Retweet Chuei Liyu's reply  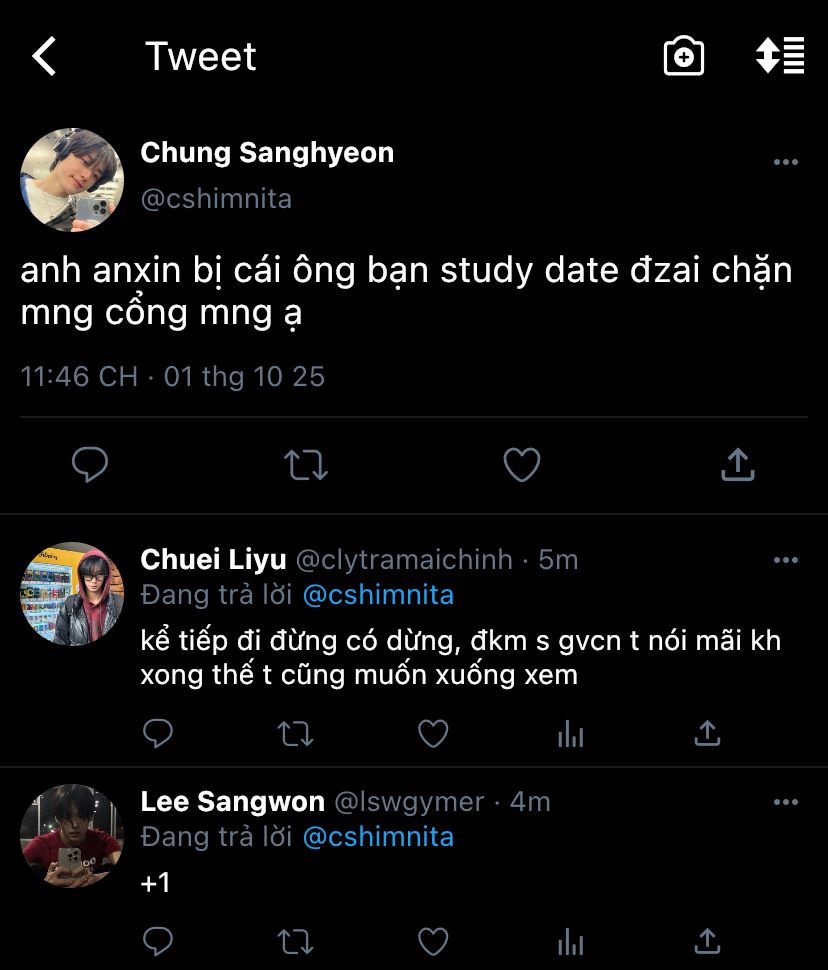[x=295, y=735]
